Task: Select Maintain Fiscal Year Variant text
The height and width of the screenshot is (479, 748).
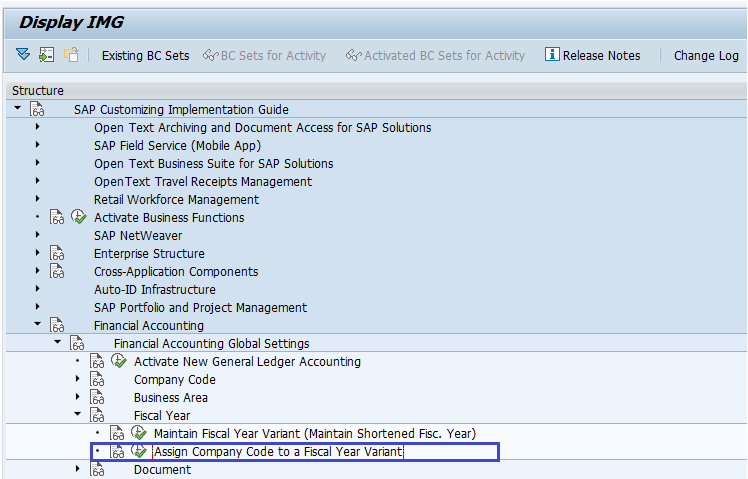Action: click(315, 434)
